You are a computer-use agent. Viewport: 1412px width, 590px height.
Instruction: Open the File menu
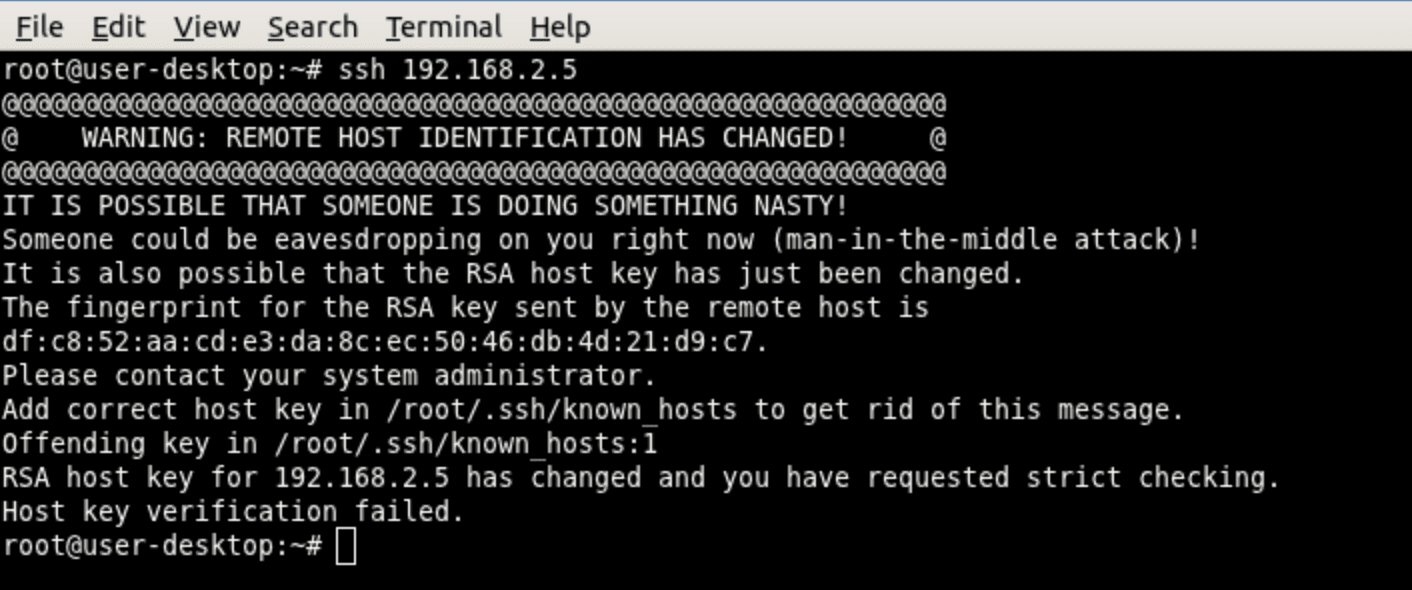39,27
